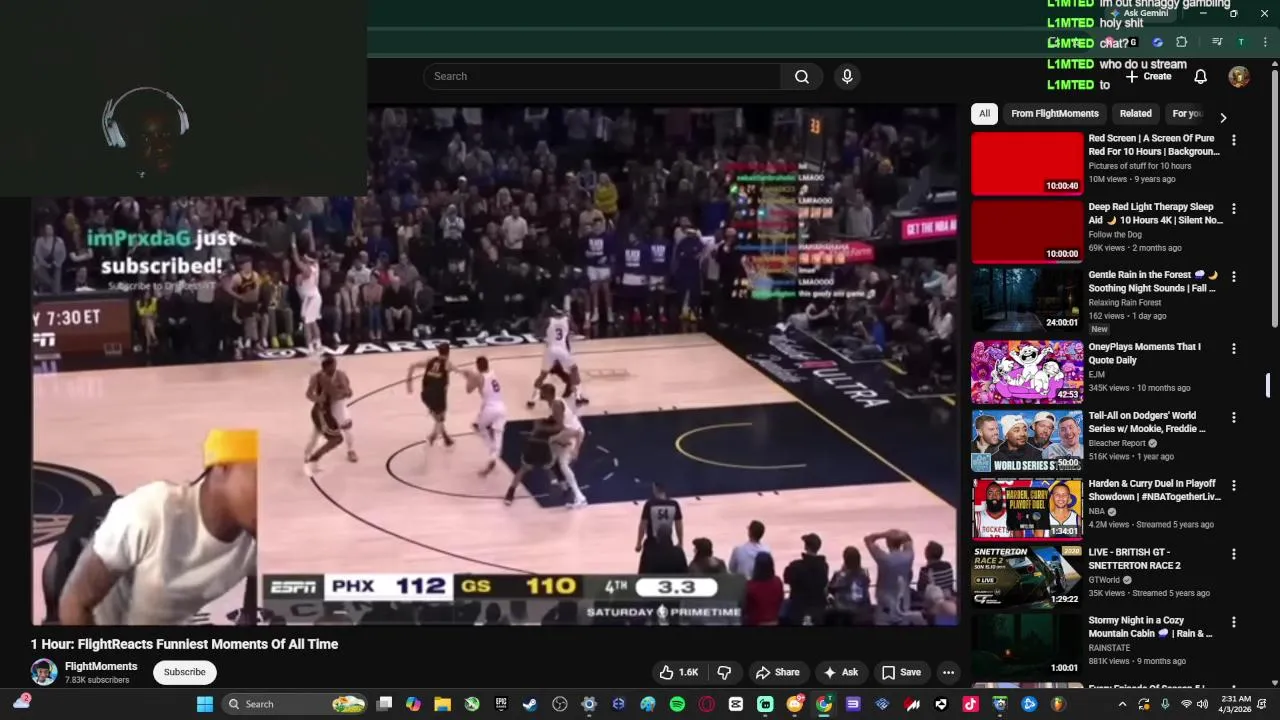Open options menu for Gentle Rain video
The width and height of the screenshot is (1280, 720).
pos(1233,276)
